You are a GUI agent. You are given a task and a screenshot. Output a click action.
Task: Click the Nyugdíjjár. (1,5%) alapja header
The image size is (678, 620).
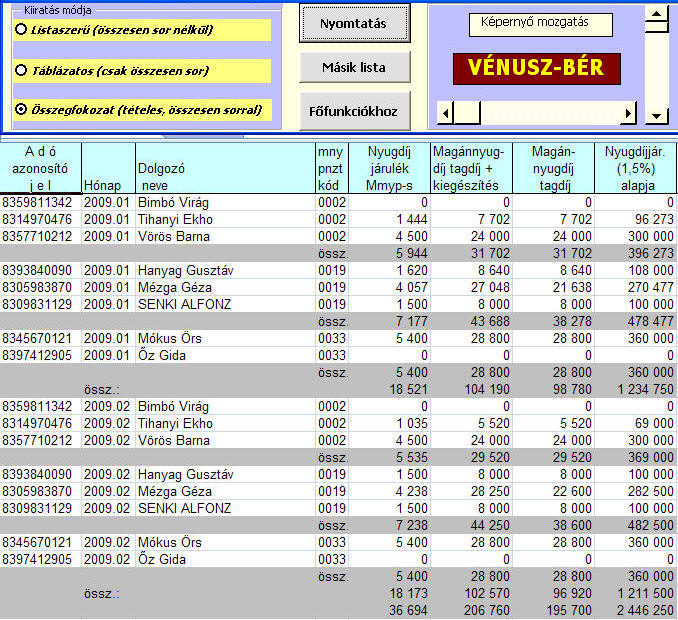tap(635, 168)
